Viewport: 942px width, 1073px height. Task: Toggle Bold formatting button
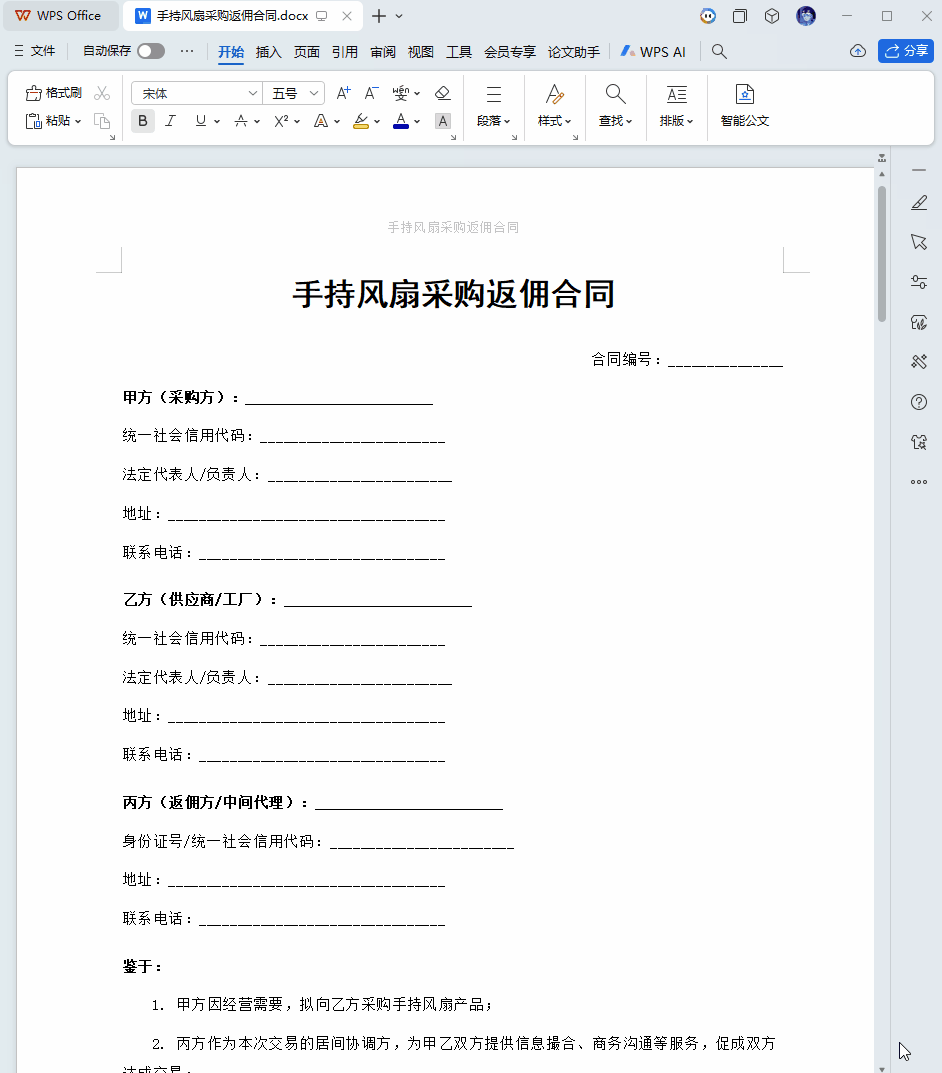(x=142, y=121)
